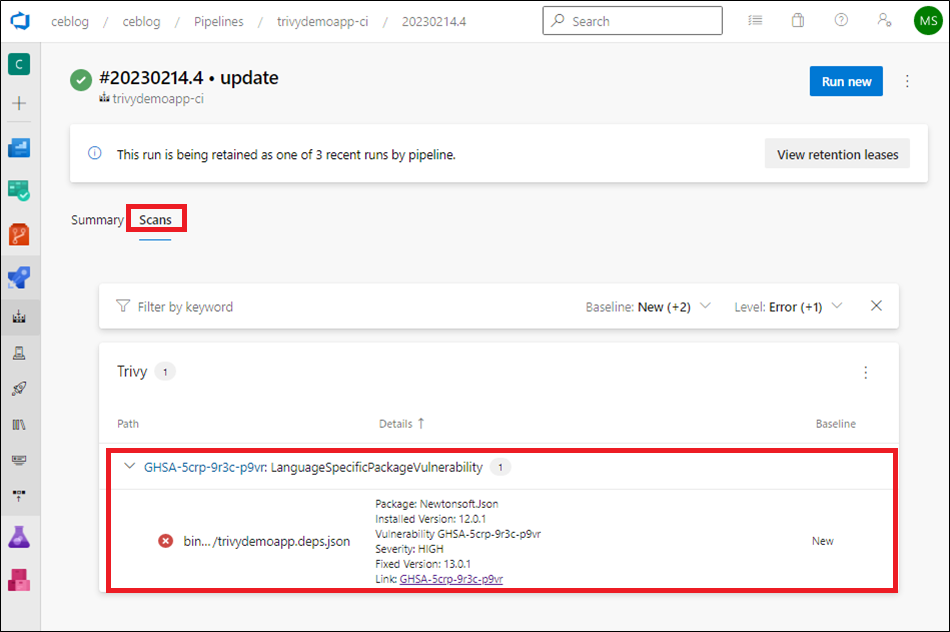Viewport: 950px width, 632px height.
Task: Select the project tile labeled C in sidebar
Action: pyautogui.click(x=19, y=64)
